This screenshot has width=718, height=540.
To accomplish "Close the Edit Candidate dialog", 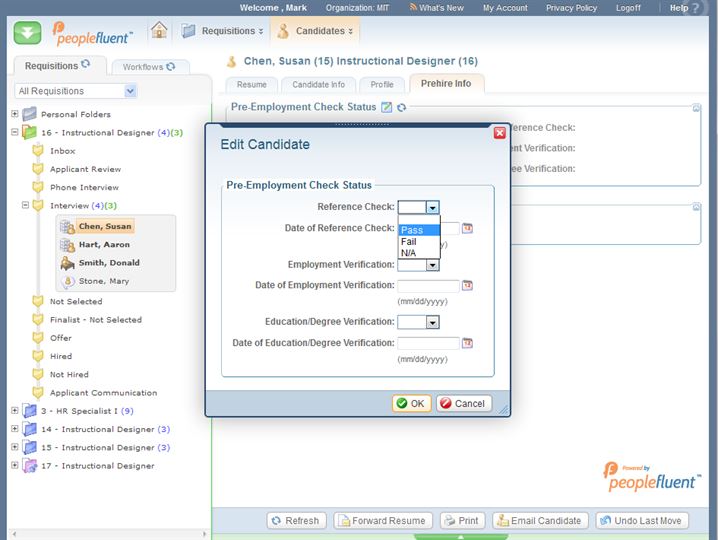I will click(x=499, y=132).
